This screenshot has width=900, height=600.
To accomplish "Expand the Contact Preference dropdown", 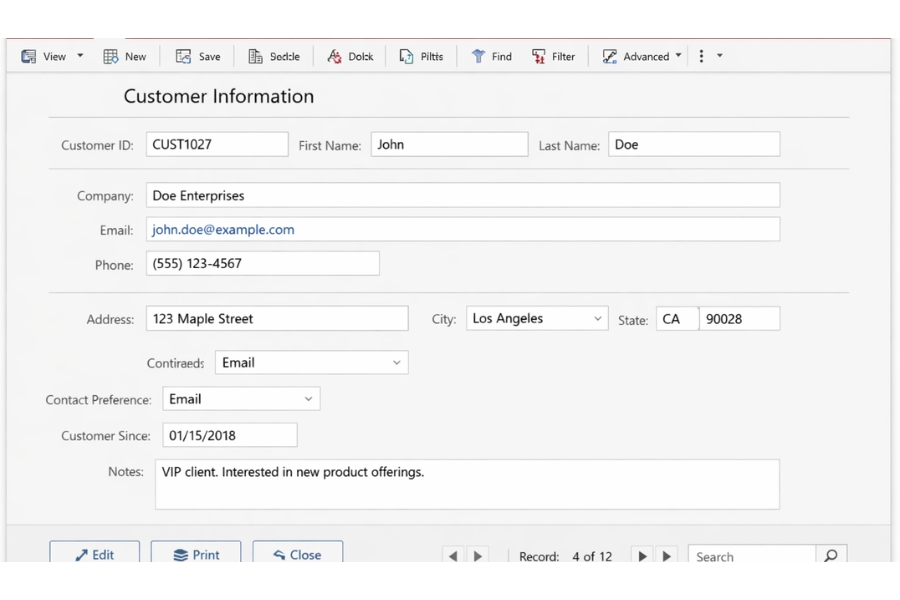I will (x=308, y=399).
